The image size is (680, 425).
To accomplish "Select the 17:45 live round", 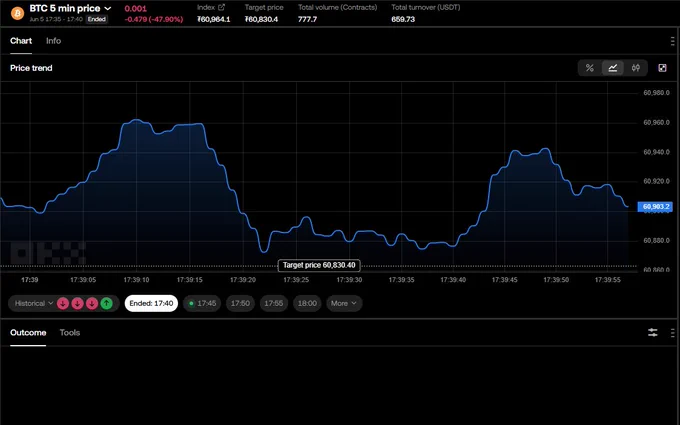I will pos(202,303).
